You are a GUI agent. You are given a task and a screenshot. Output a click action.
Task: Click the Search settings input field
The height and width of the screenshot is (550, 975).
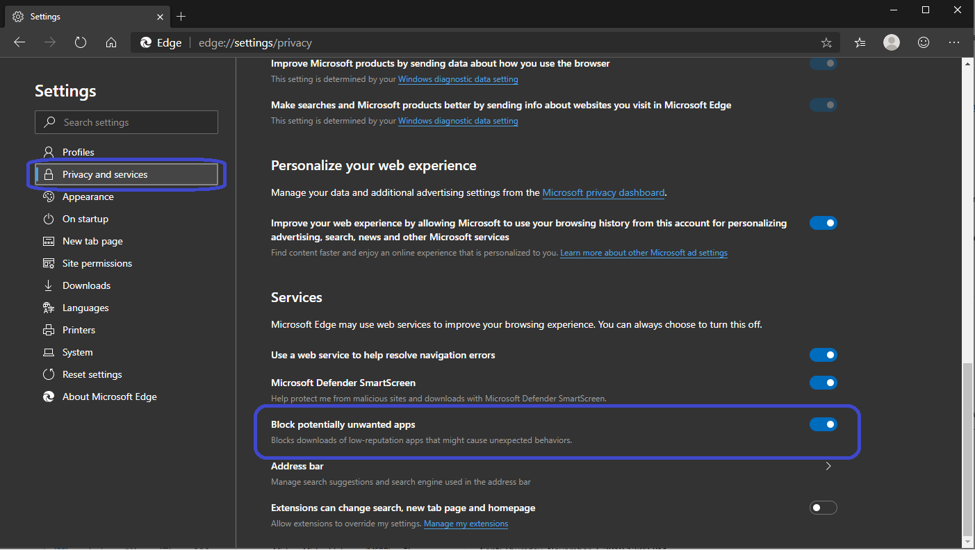click(x=127, y=122)
